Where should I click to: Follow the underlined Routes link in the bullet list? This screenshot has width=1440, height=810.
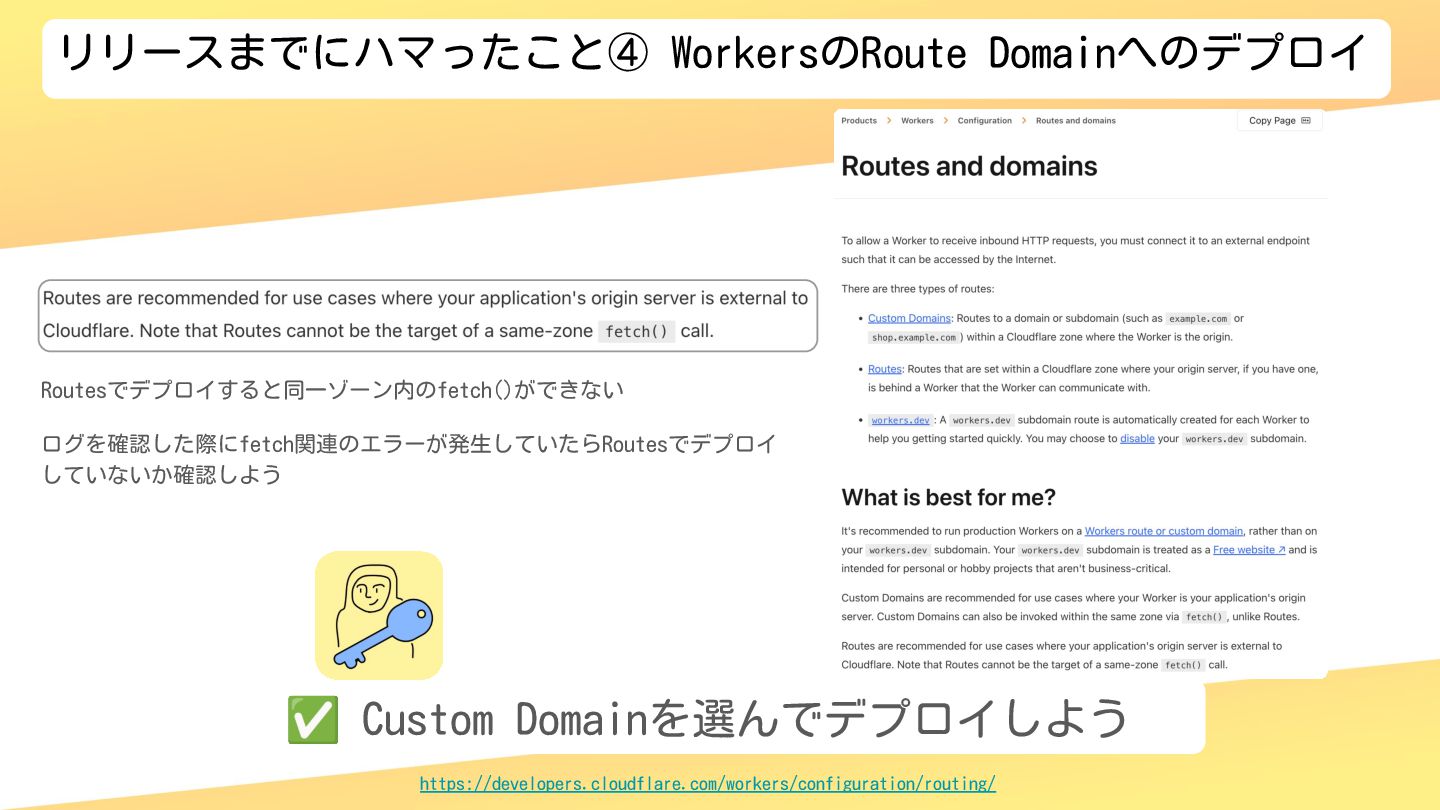[x=885, y=369]
